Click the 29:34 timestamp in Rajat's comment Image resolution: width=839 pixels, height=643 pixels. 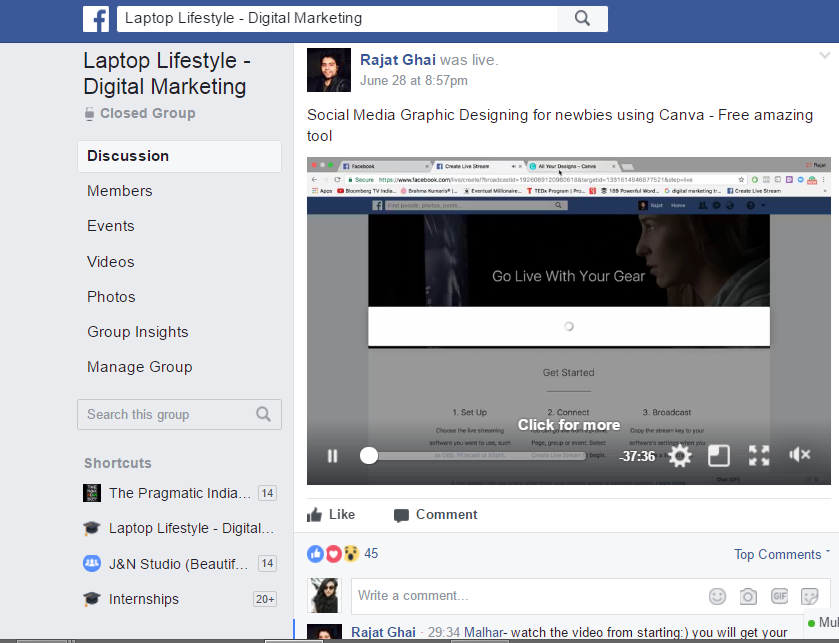pyautogui.click(x=444, y=632)
